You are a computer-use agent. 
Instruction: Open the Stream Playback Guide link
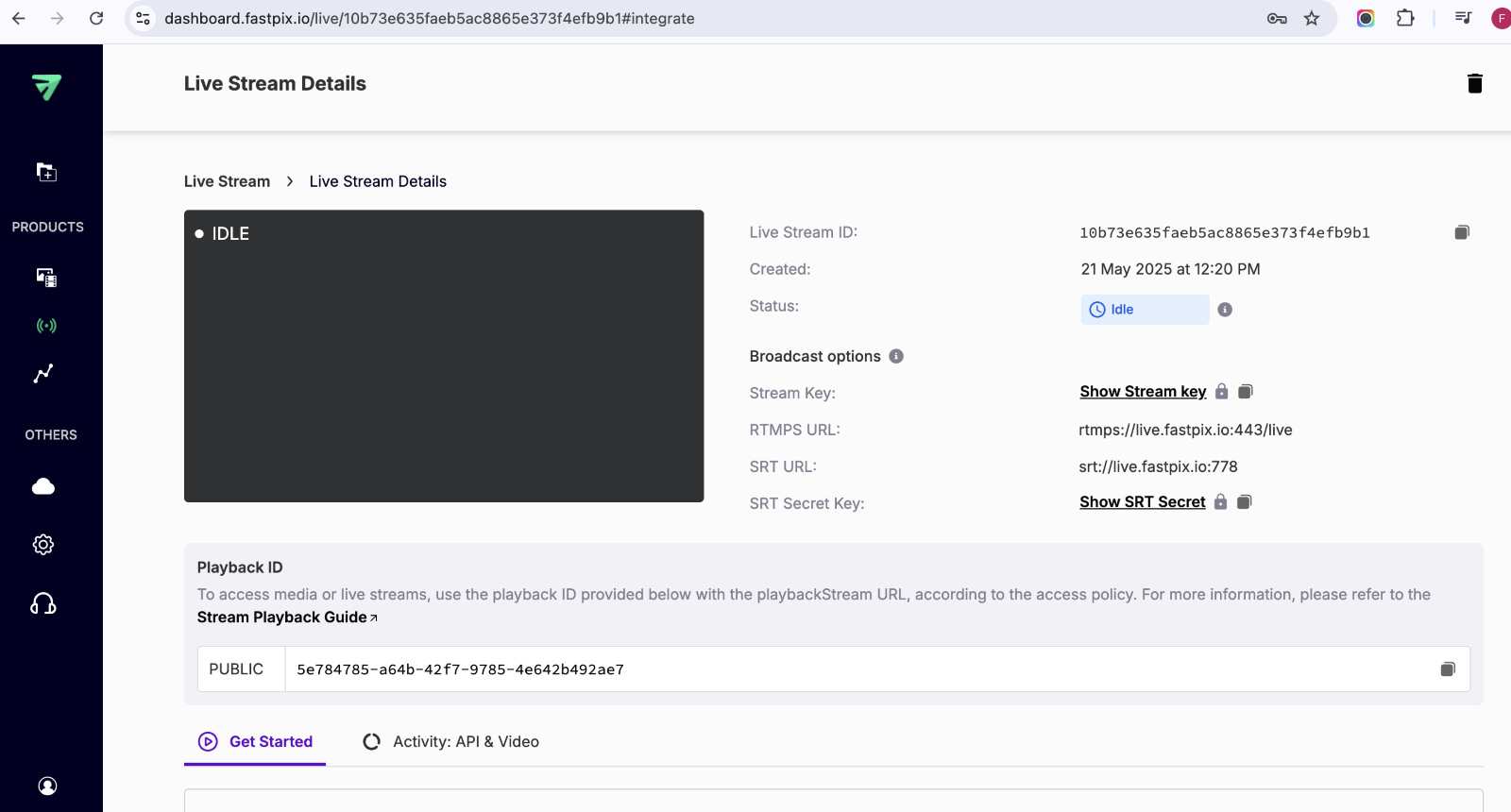(287, 617)
